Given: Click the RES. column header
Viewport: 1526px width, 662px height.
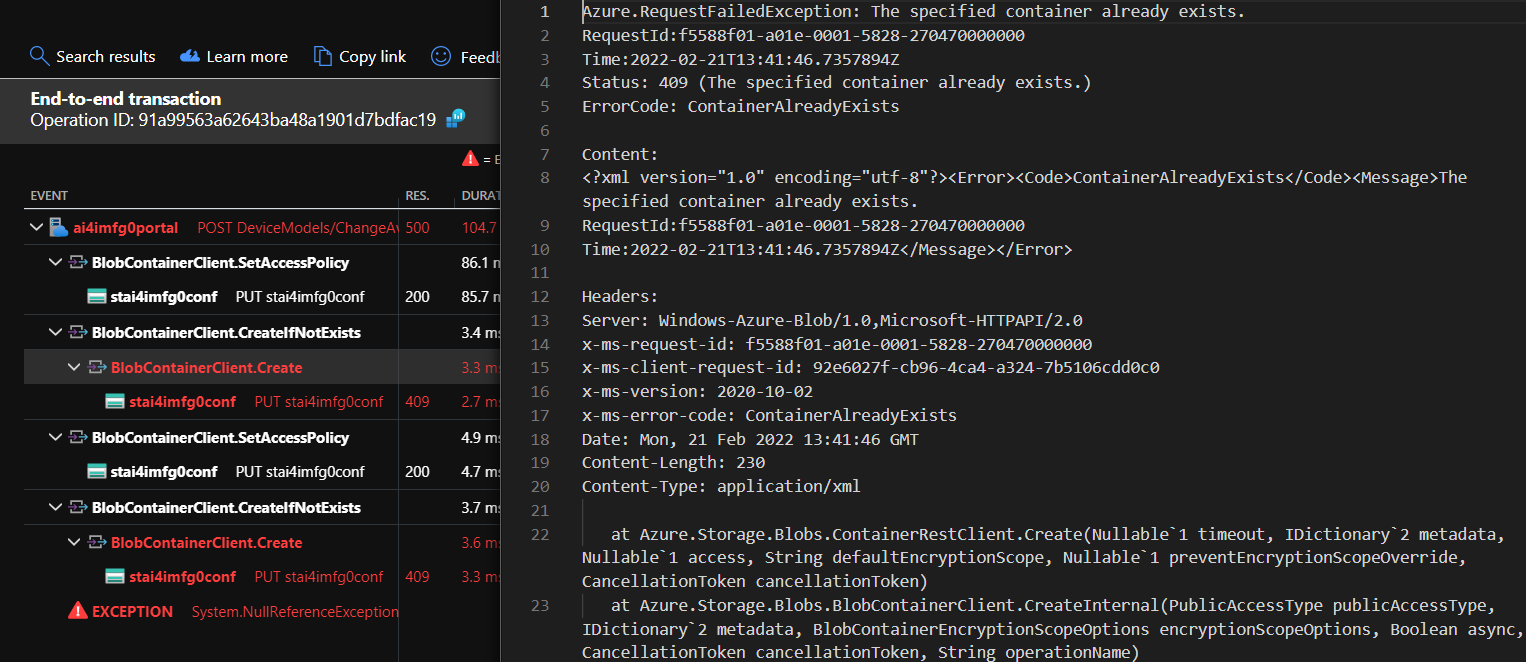Looking at the screenshot, I should (x=417, y=196).
